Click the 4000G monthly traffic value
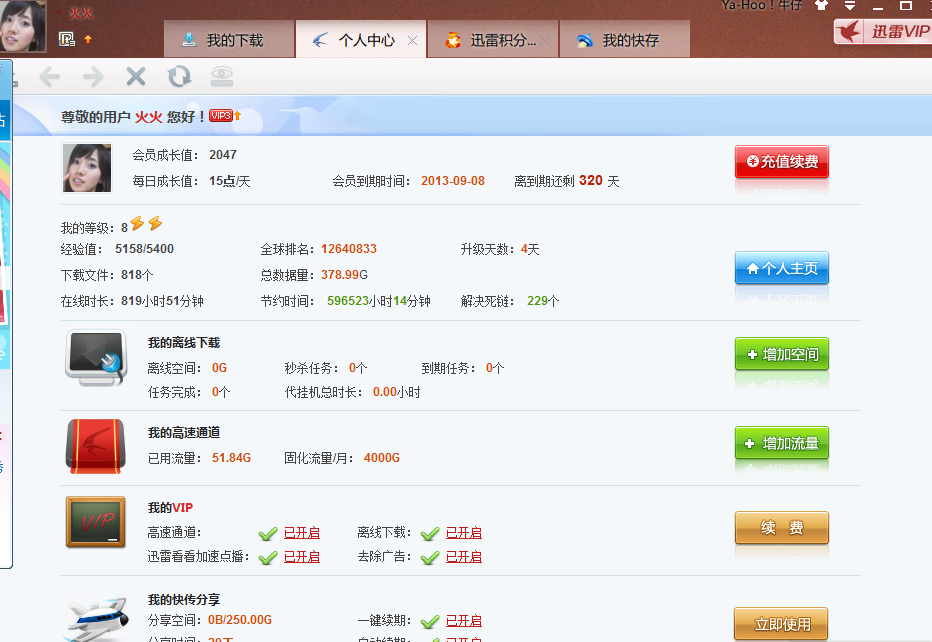The height and width of the screenshot is (642, 932). (x=382, y=458)
